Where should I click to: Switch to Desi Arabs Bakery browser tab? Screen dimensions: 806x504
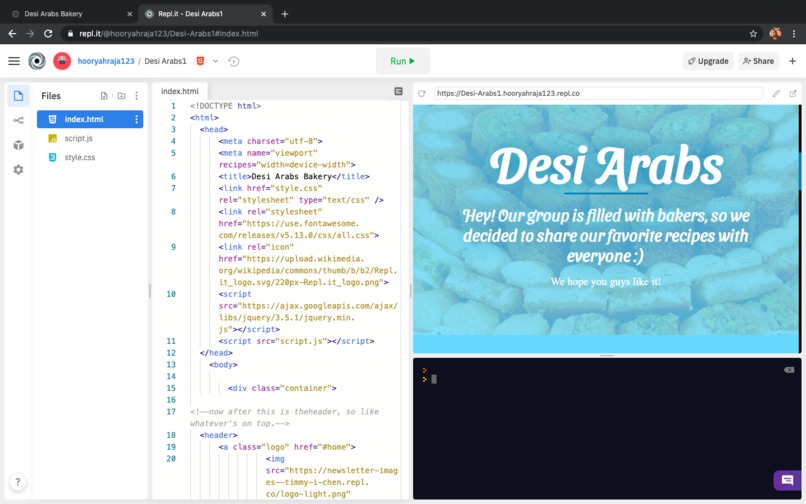point(70,14)
